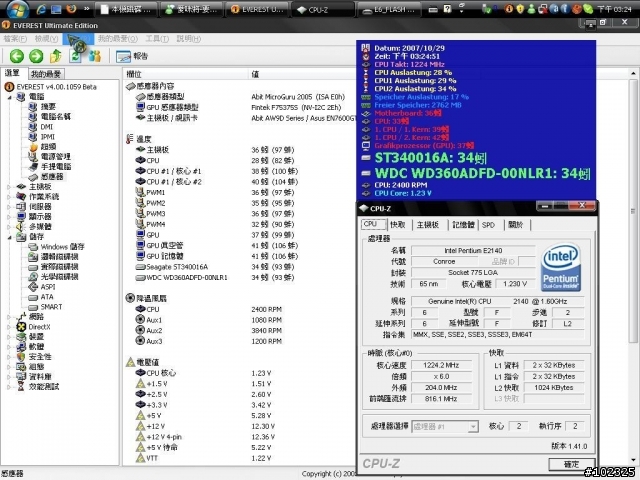Expand the 顯示器 tree node

tap(9, 217)
